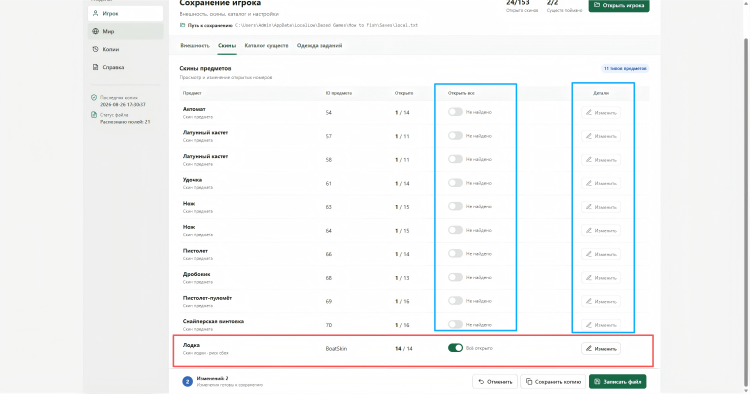The width and height of the screenshot is (750, 394).
Task: Click the Изменений 2 status text
Action: coord(212,378)
